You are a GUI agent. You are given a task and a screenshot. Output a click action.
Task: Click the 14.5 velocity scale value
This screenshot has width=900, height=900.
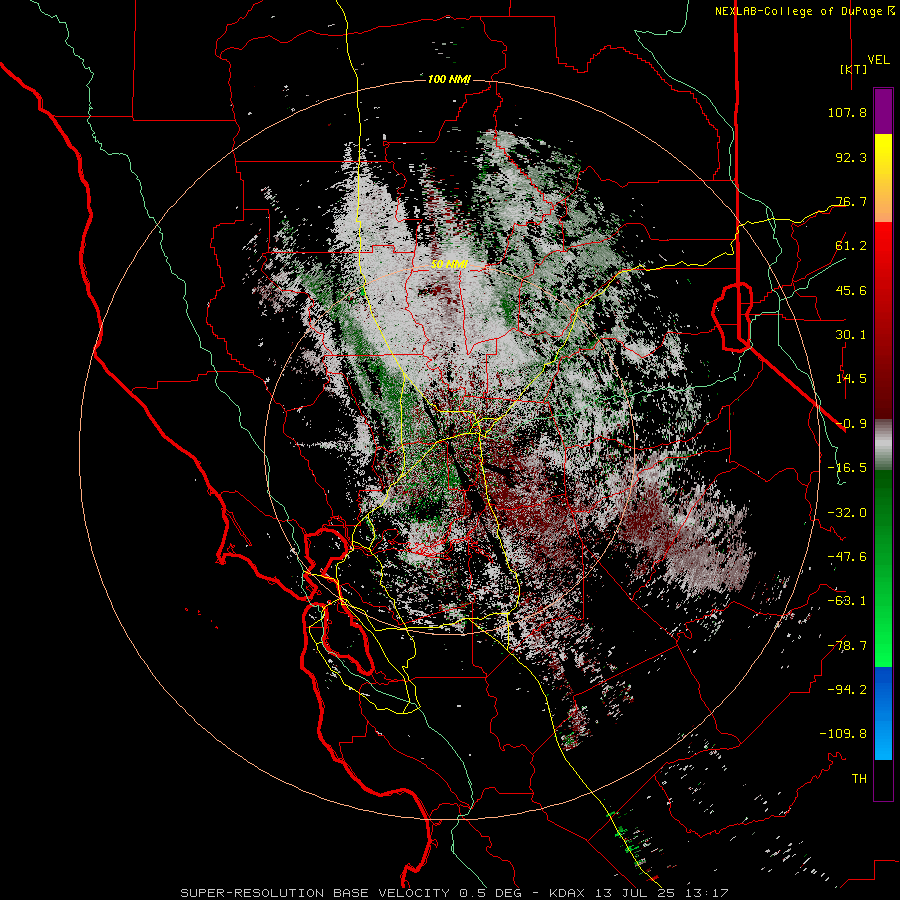(x=851, y=379)
